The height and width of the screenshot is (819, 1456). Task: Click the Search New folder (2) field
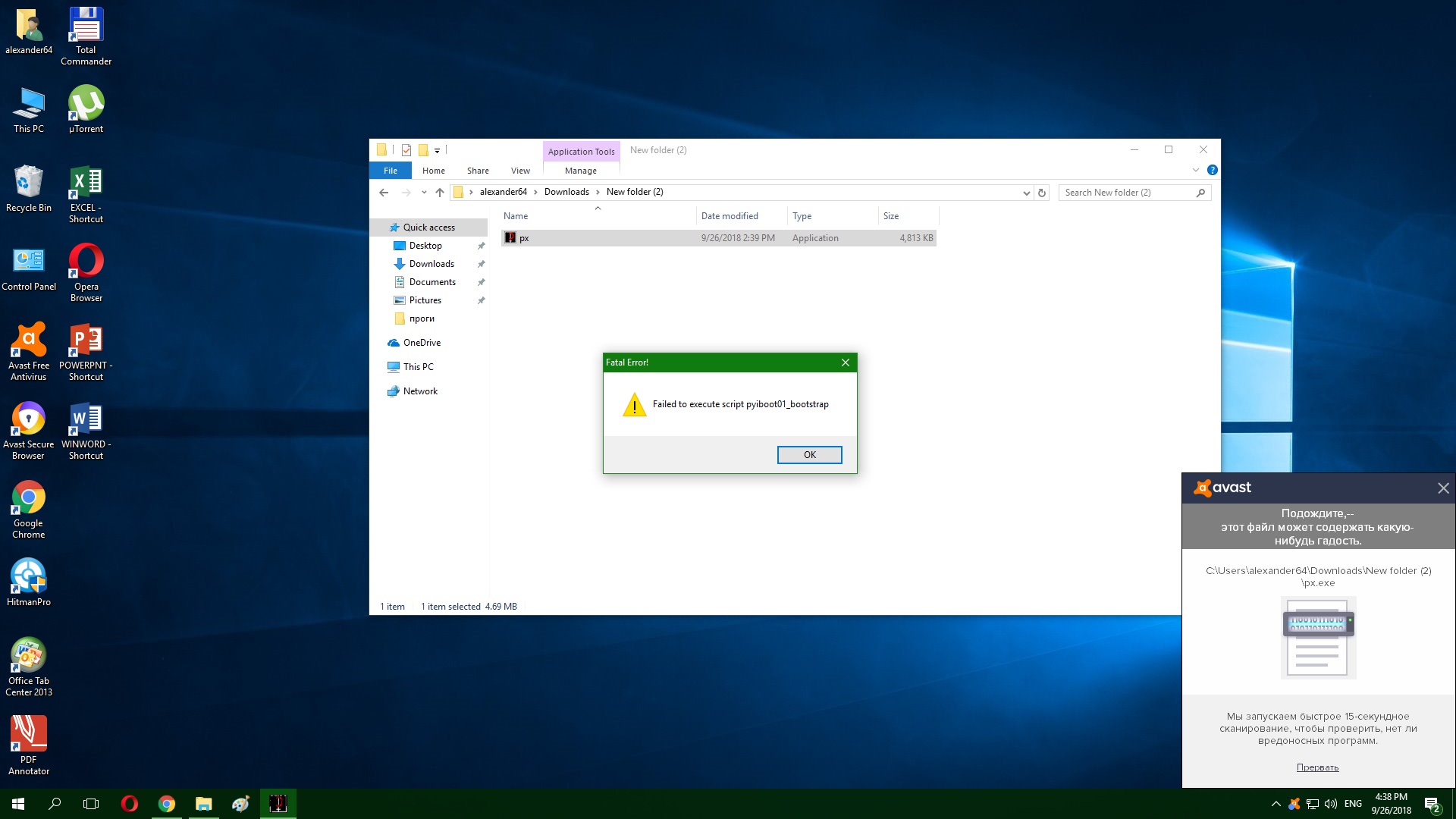coord(1126,193)
